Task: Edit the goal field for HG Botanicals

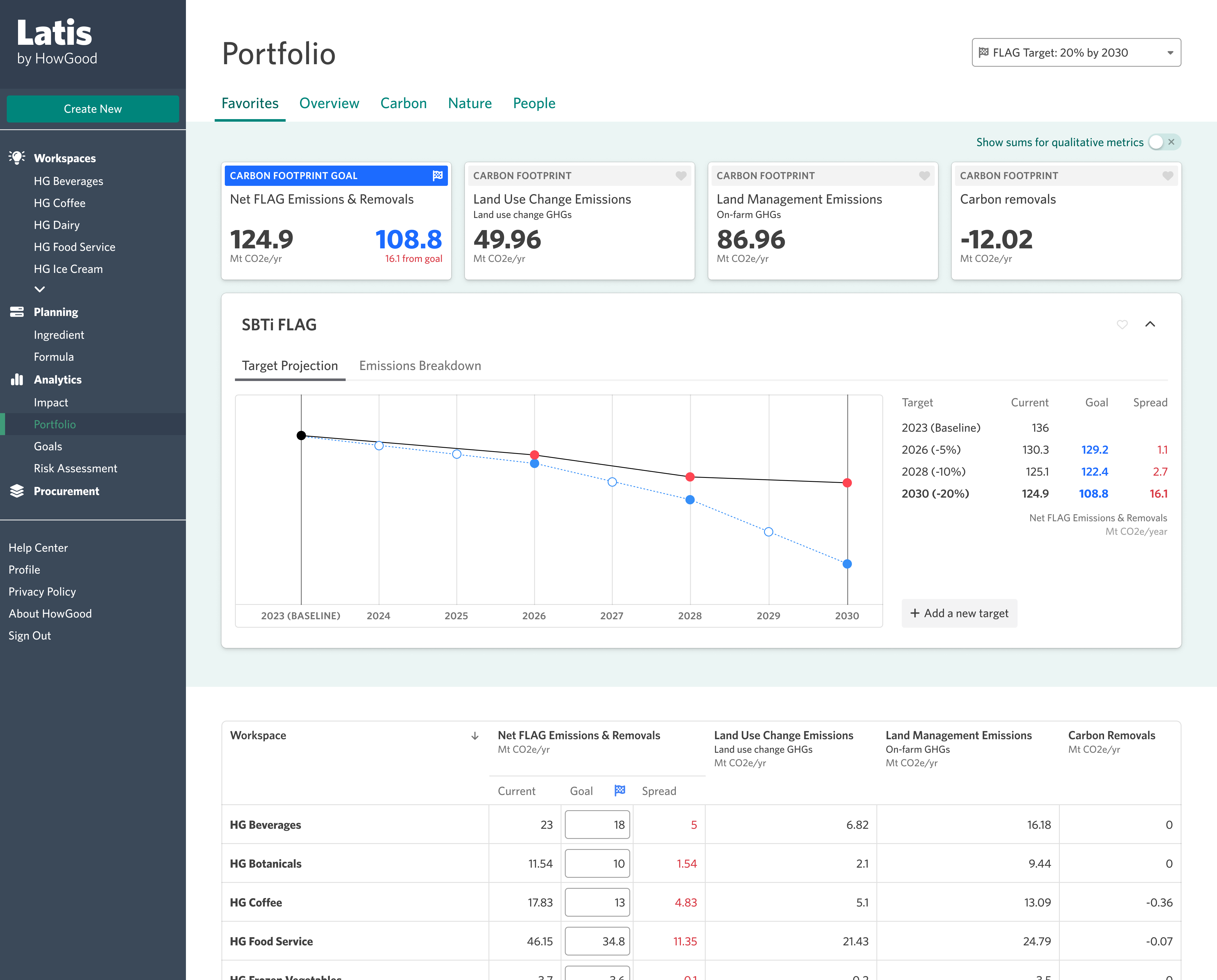Action: (597, 864)
